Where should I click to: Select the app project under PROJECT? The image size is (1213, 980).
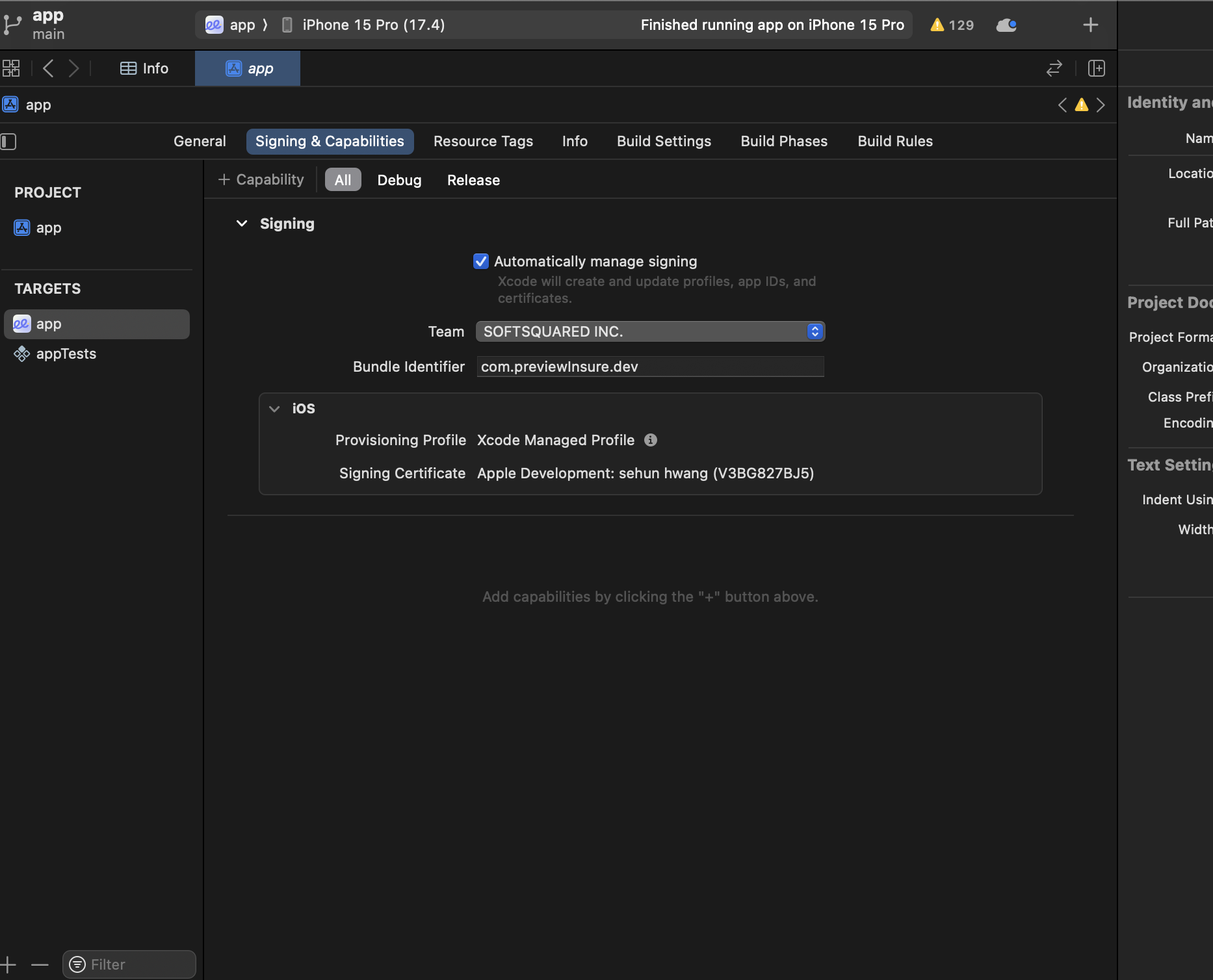97,227
